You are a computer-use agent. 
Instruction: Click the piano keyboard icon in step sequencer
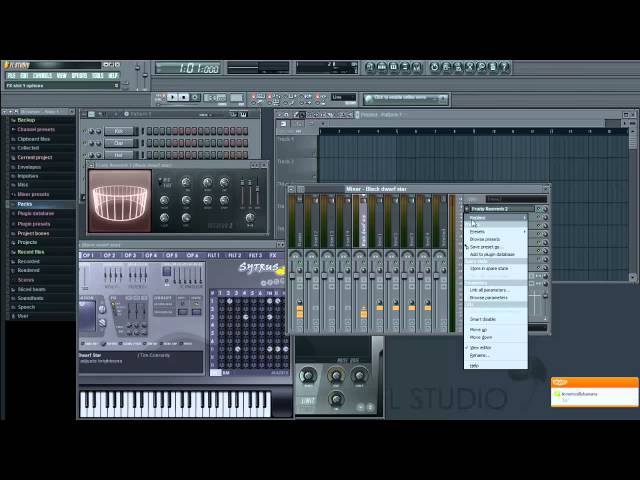[x=243, y=114]
